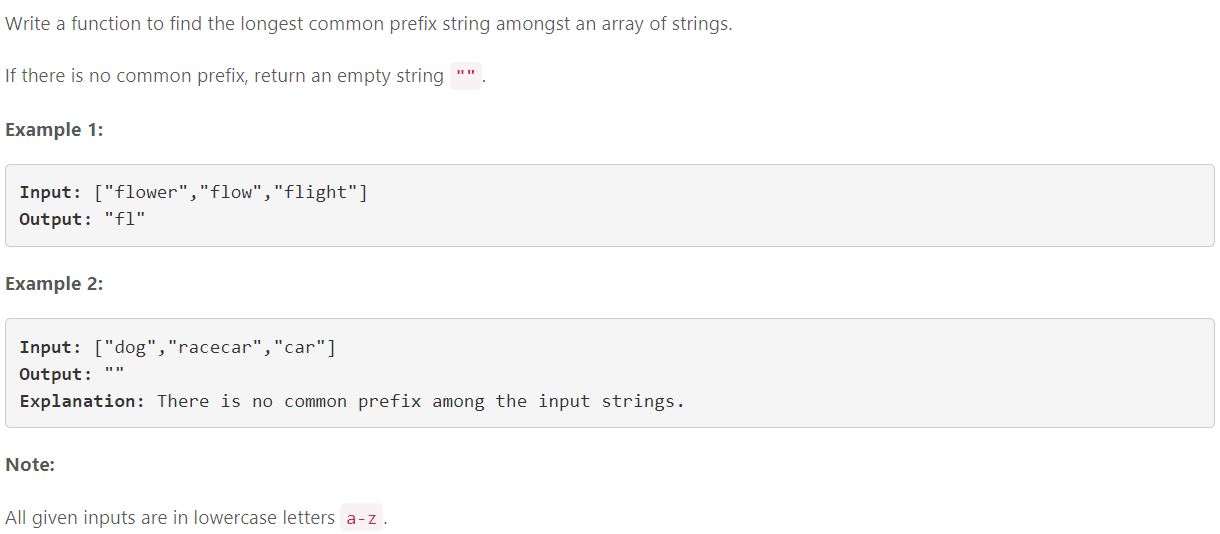Click the "Input:" label in Example 1
This screenshot has height=534, width=1220.
(50, 192)
